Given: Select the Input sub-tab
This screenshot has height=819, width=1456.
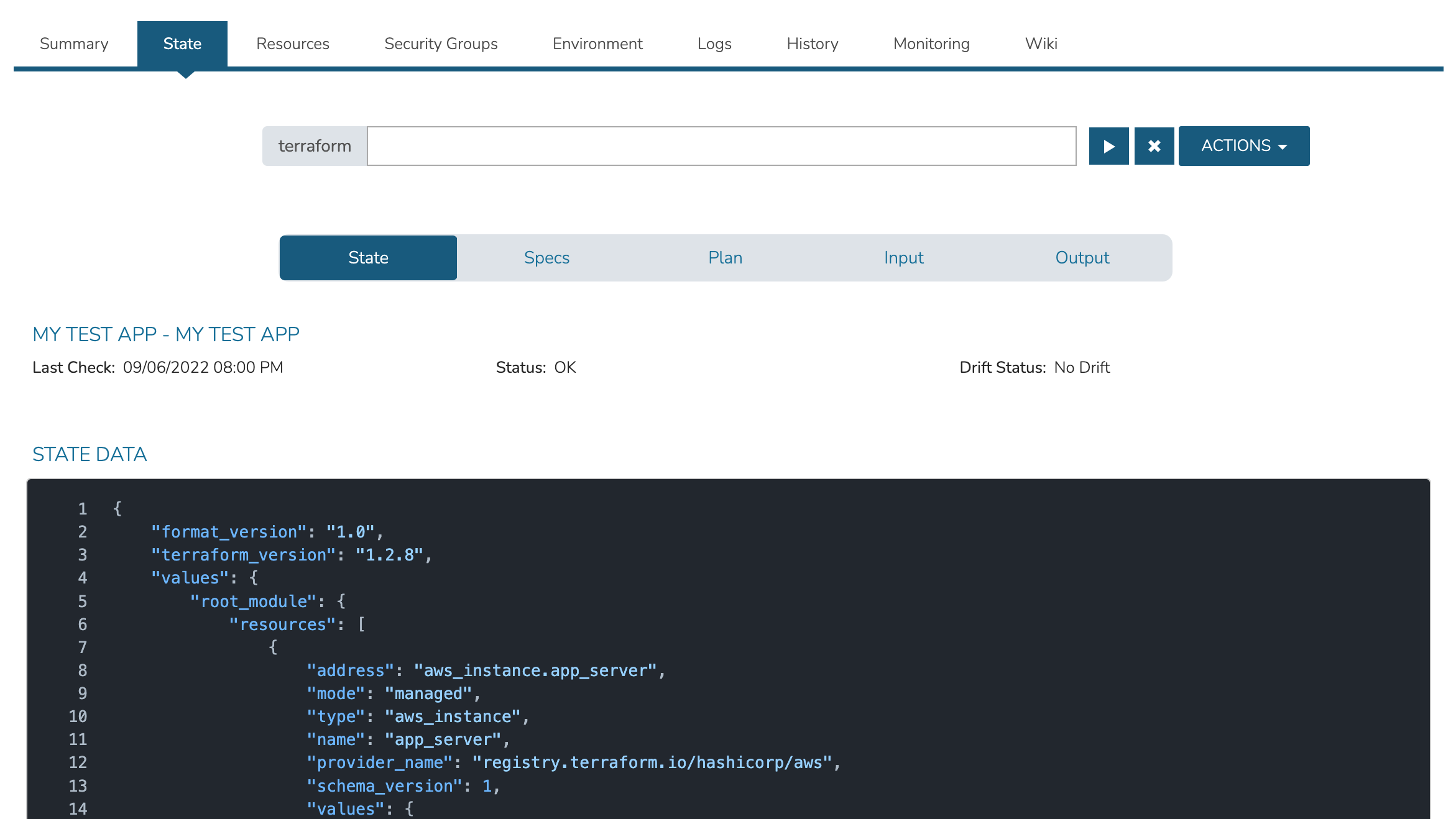Looking at the screenshot, I should point(903,258).
